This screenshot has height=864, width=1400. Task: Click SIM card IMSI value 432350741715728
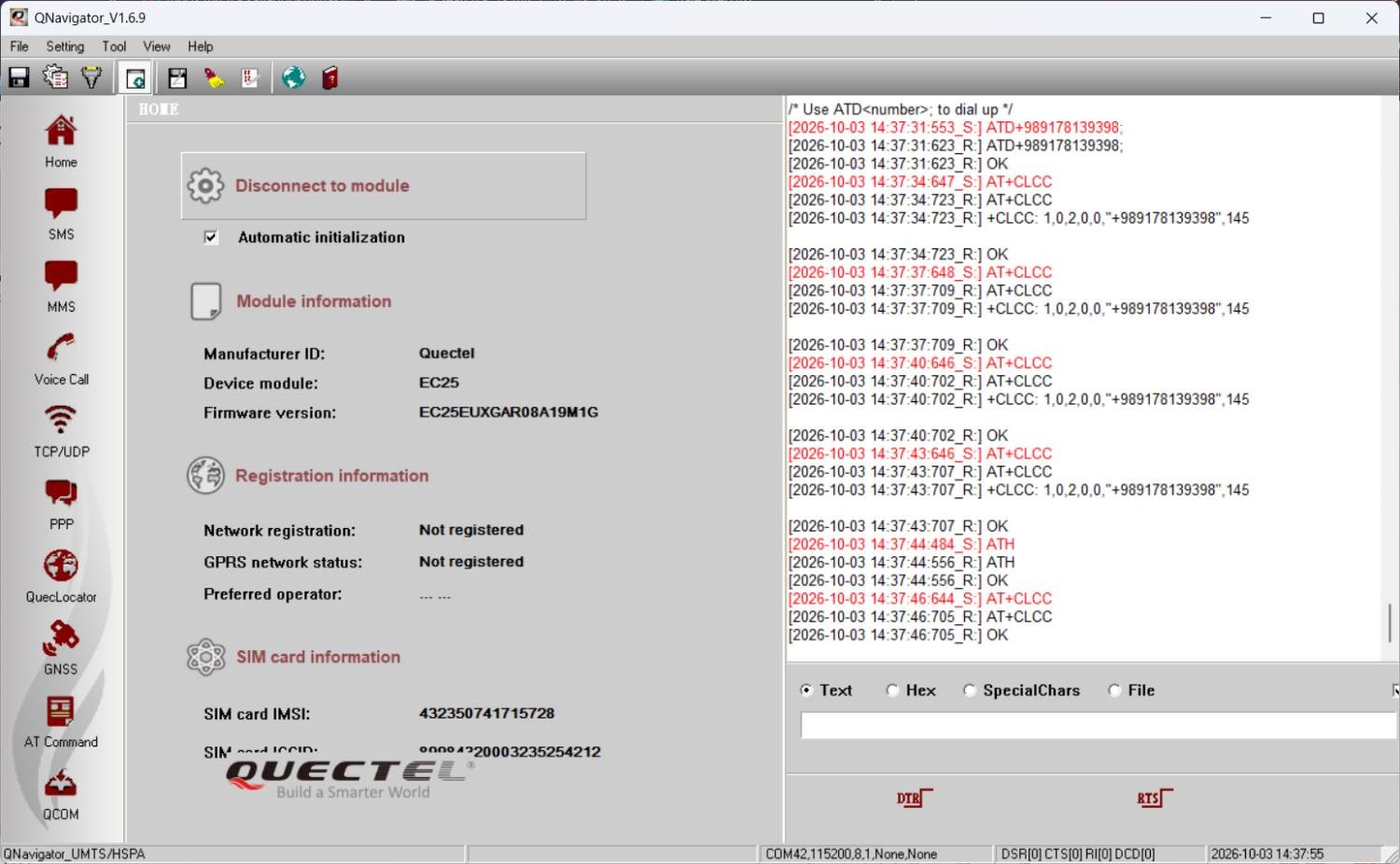486,713
